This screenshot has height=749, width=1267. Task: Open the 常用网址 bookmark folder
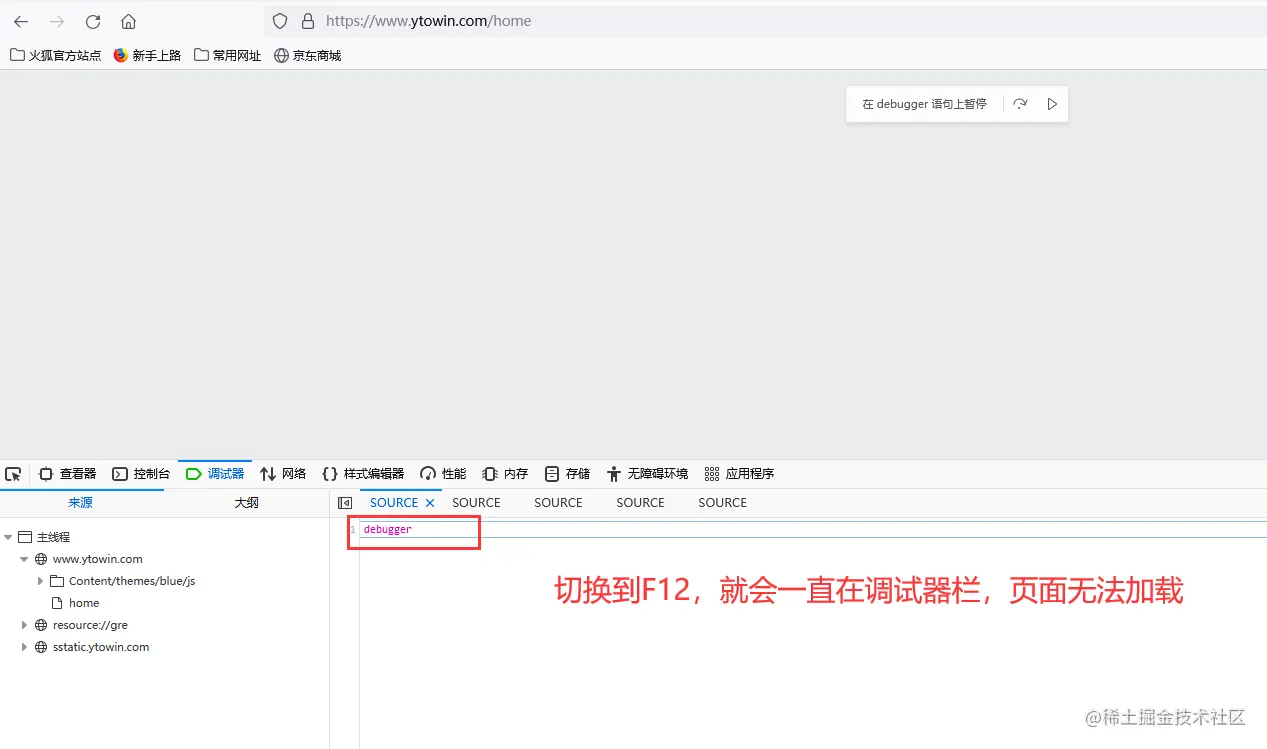coord(228,56)
